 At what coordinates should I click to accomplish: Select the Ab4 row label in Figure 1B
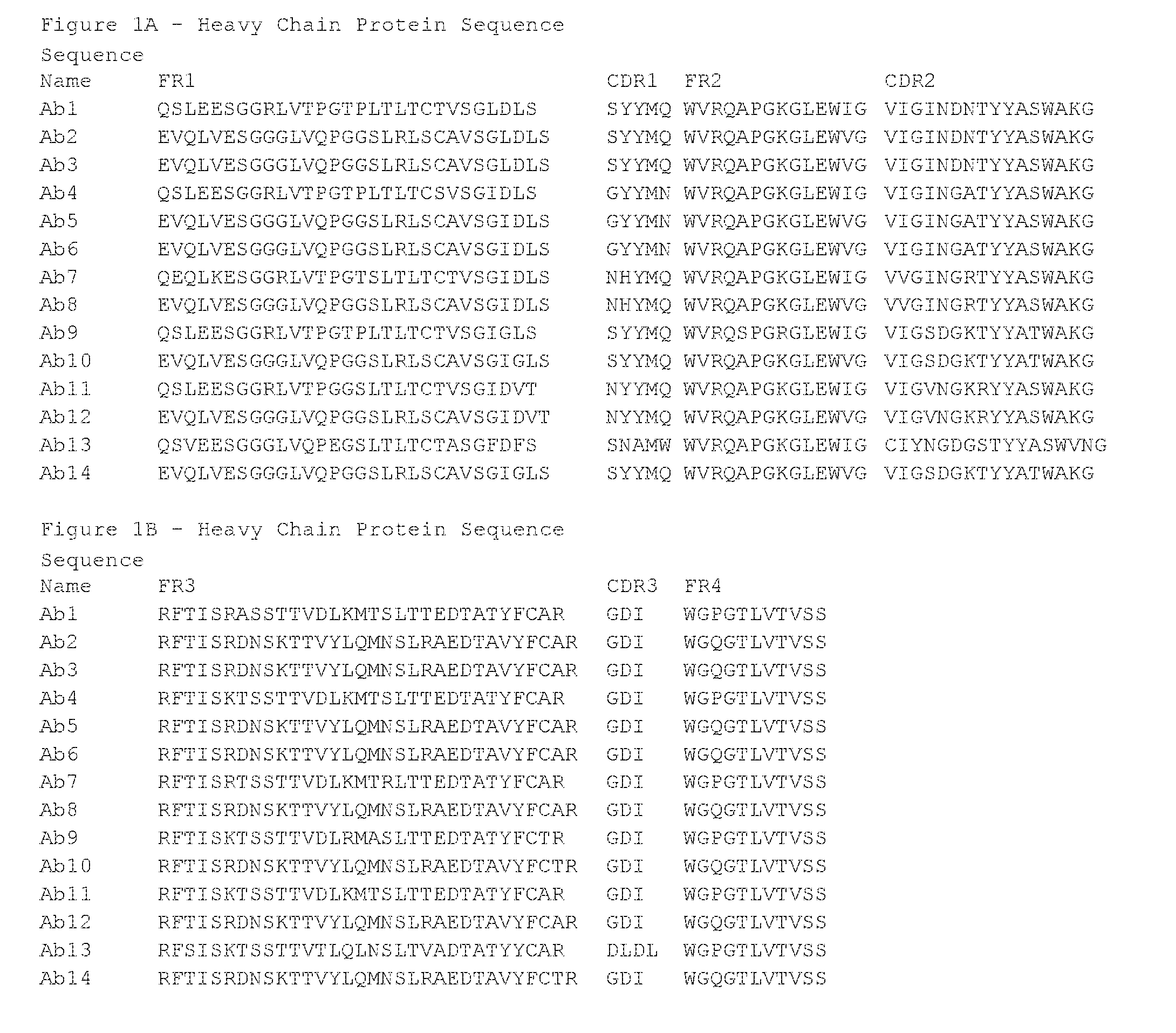pyautogui.click(x=59, y=698)
